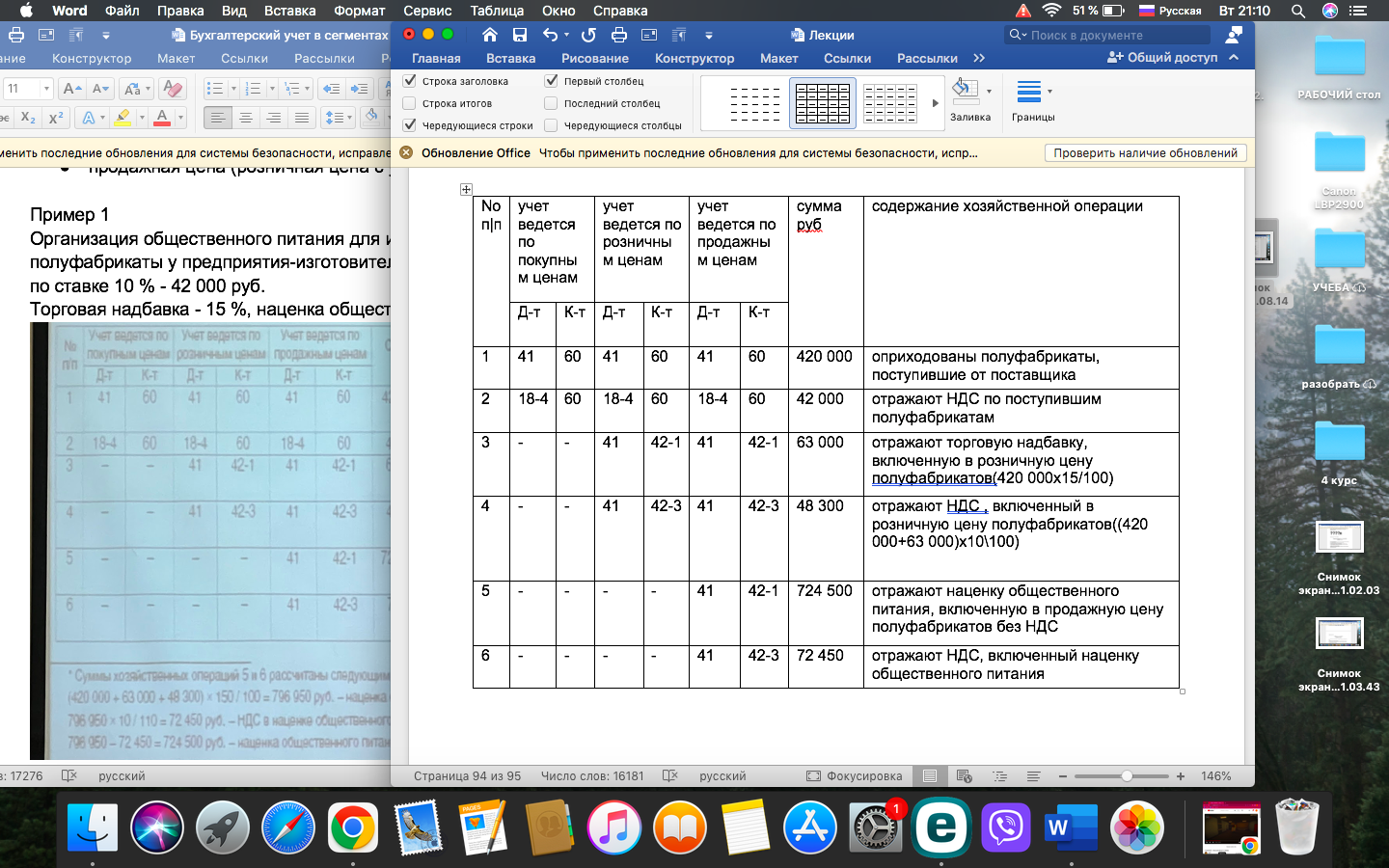This screenshot has height=868, width=1389.
Task: Open the Главная tab in Лекции window
Action: click(x=436, y=58)
